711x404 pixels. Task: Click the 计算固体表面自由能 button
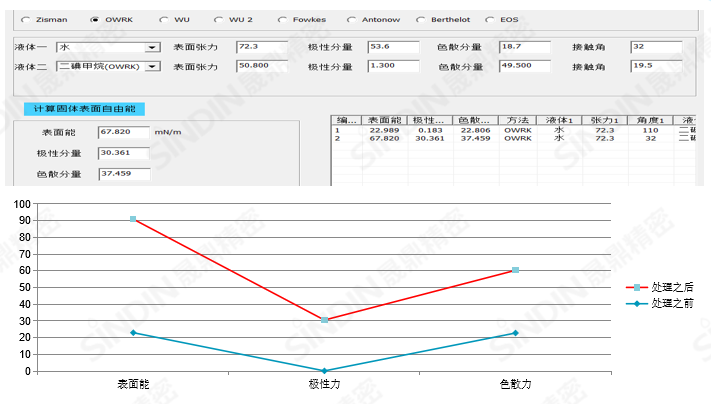(x=84, y=109)
